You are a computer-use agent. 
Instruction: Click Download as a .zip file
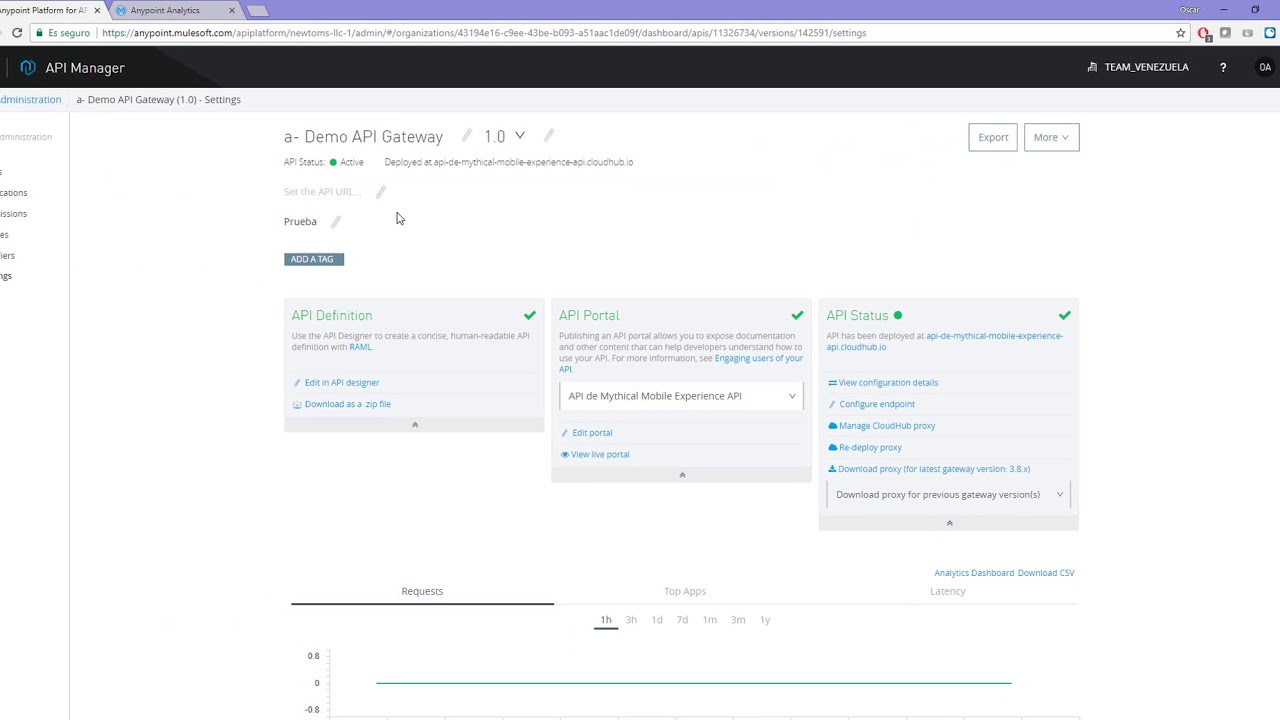(347, 404)
